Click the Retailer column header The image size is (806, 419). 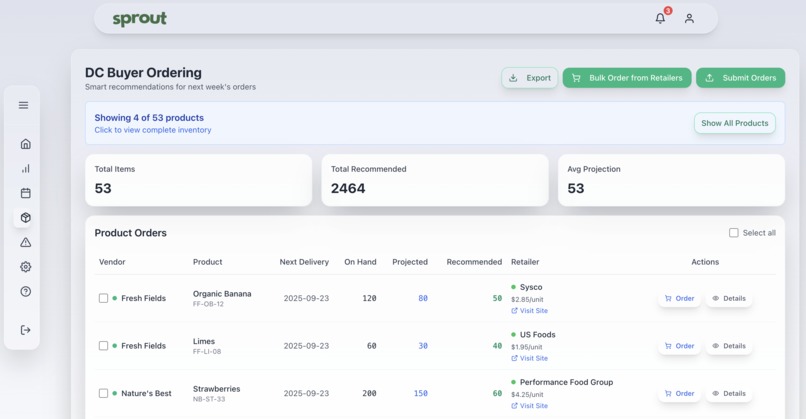pyautogui.click(x=525, y=262)
